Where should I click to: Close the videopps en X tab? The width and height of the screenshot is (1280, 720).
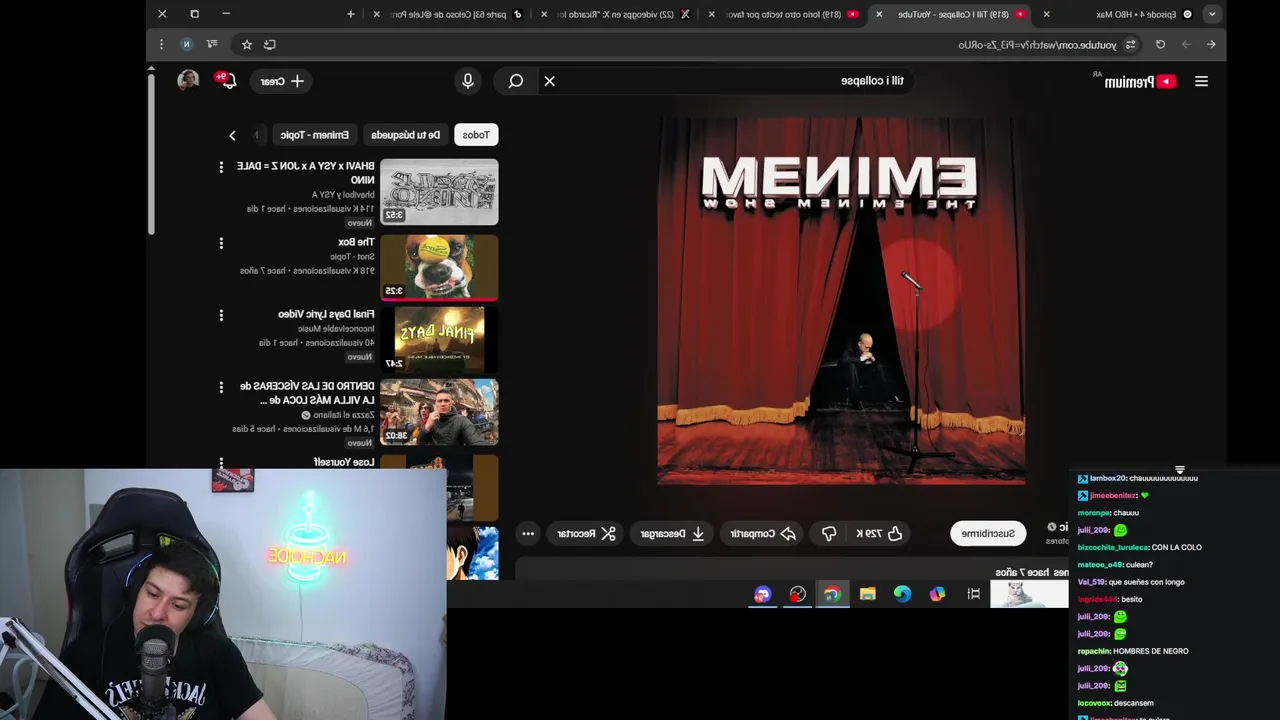pos(544,14)
